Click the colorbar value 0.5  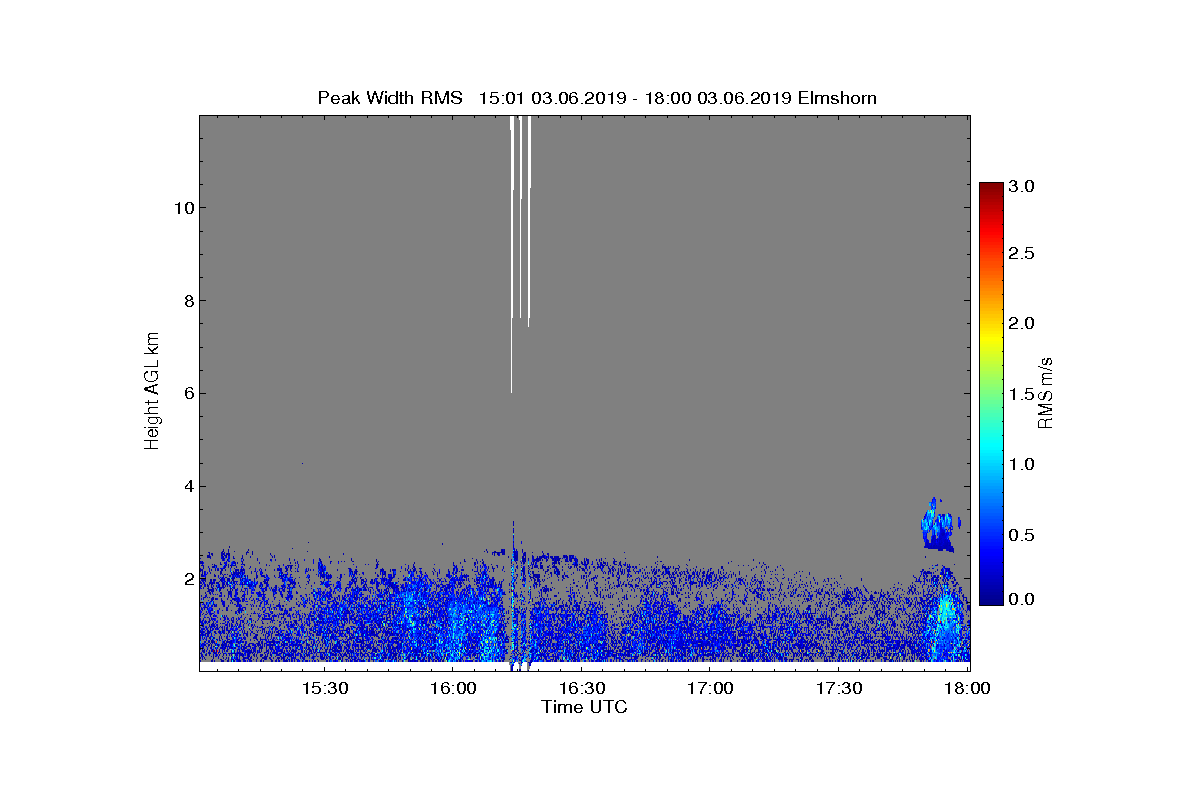[x=1021, y=535]
